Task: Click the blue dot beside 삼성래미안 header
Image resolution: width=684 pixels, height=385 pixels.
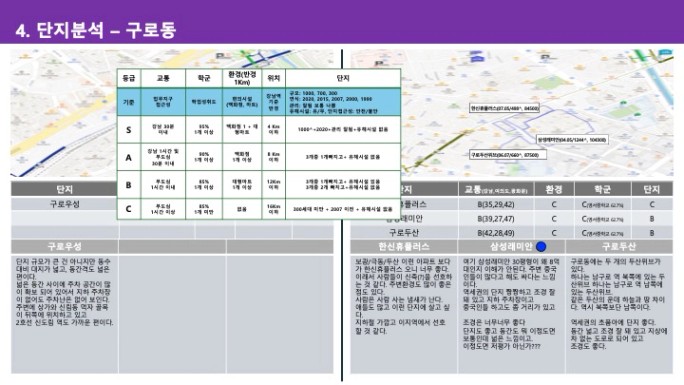Action: pyautogui.click(x=541, y=247)
